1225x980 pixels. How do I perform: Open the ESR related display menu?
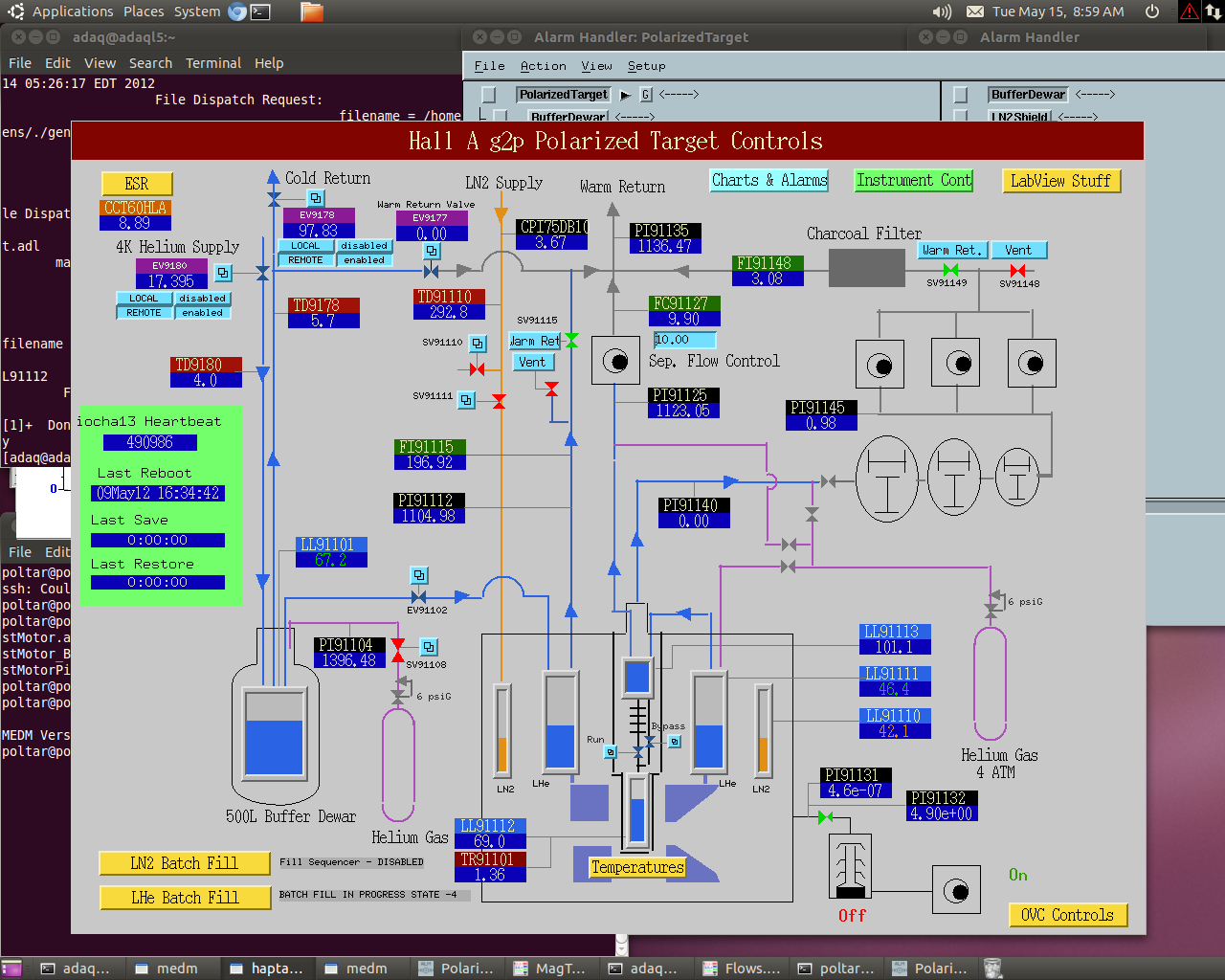[137, 184]
